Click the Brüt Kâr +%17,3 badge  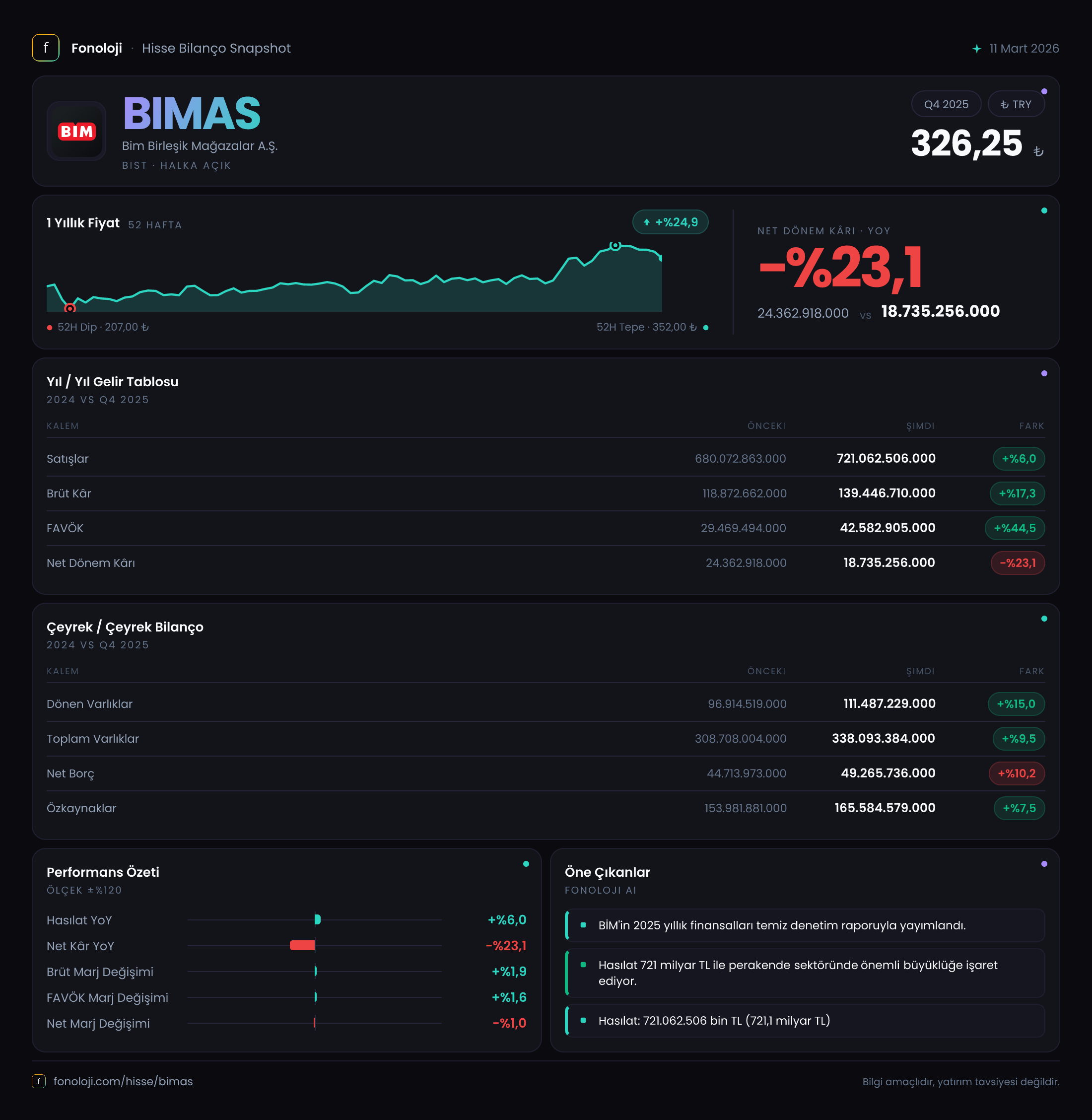(1017, 493)
